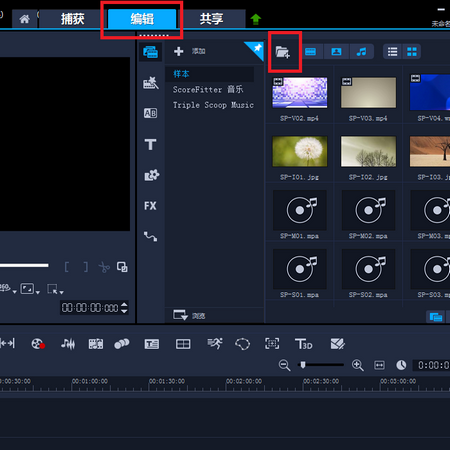450x450 pixels.
Task: Open the FX filter library
Action: [150, 206]
